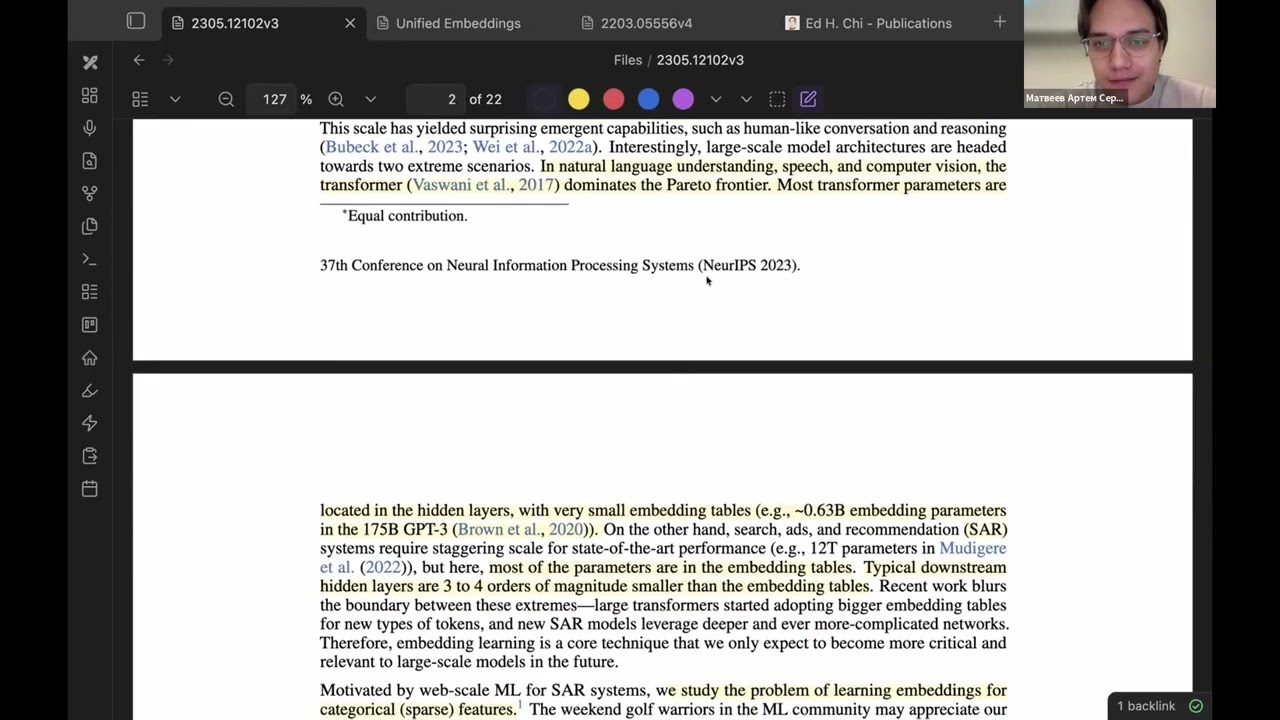Open the calendar daily note icon
This screenshot has width=1280, height=720.
coord(90,489)
